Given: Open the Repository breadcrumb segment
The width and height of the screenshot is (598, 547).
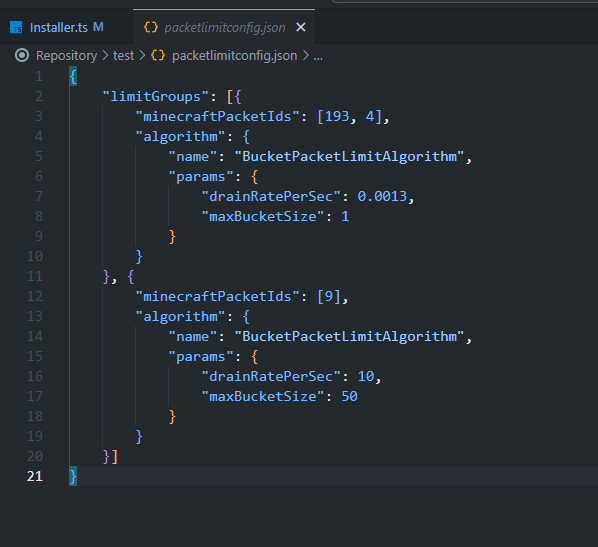Looking at the screenshot, I should click(66, 56).
